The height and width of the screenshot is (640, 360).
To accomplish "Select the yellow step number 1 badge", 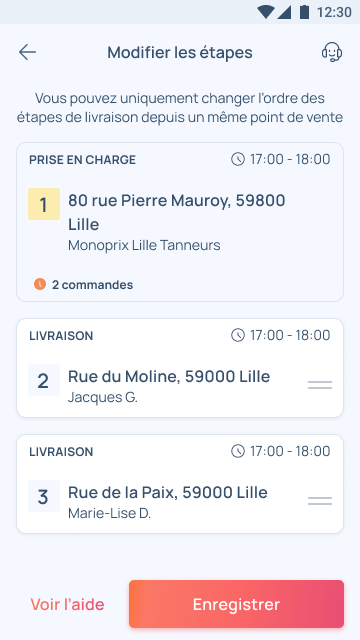I will pyautogui.click(x=44, y=204).
